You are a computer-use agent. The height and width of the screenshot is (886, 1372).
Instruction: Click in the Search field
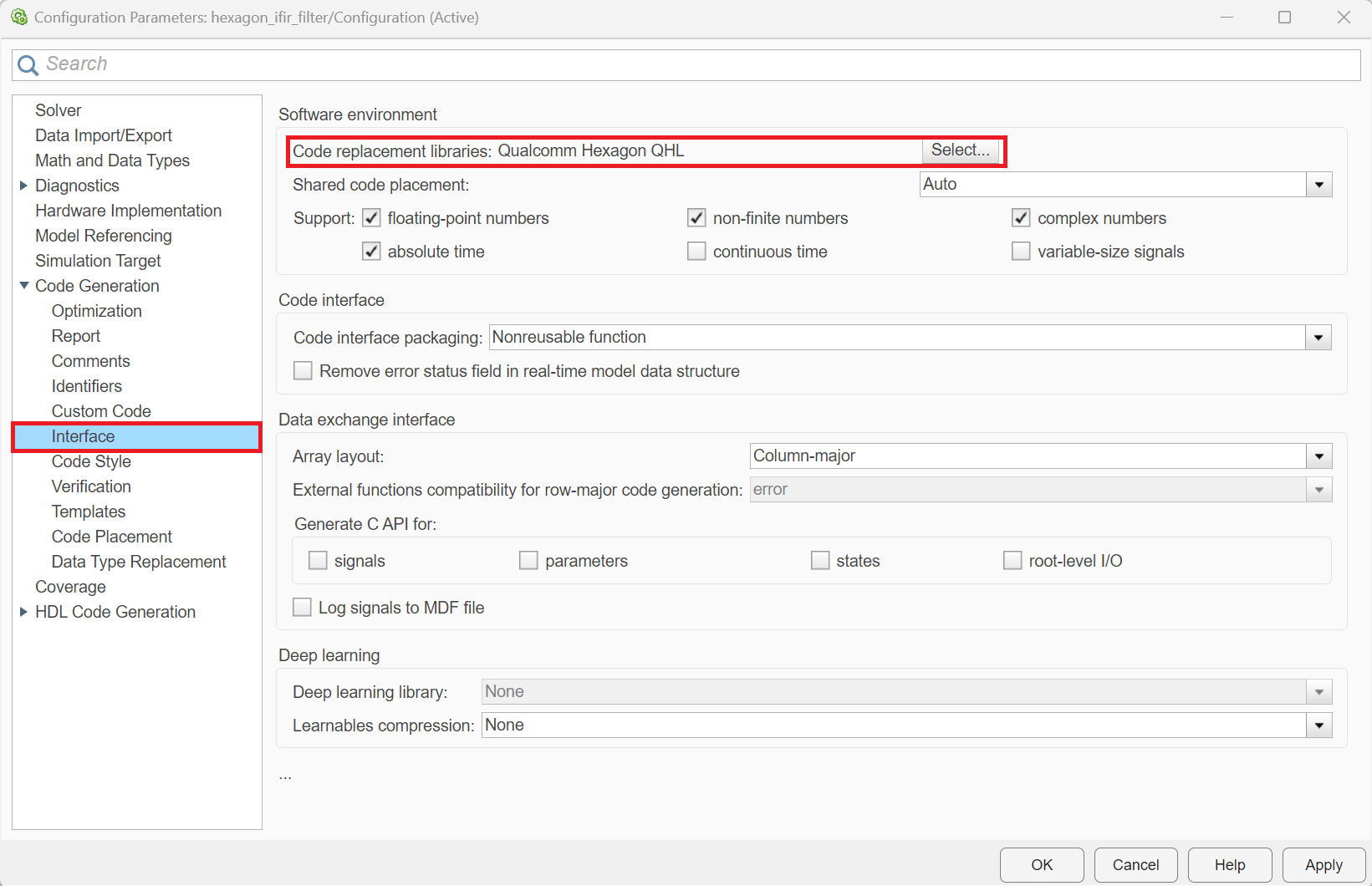686,64
